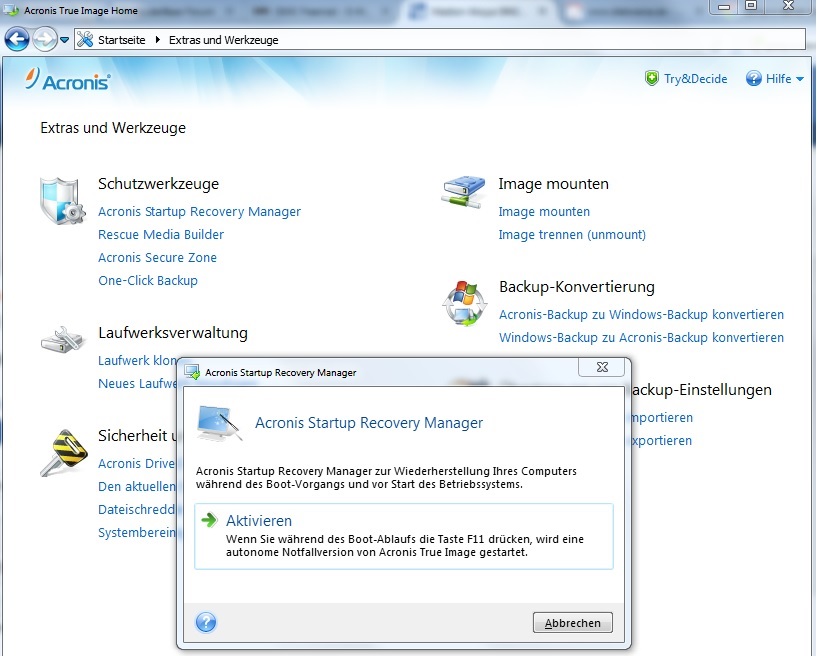
Task: Select 'Extras und Werkzeuge' breadcrumb entry
Action: (x=224, y=40)
